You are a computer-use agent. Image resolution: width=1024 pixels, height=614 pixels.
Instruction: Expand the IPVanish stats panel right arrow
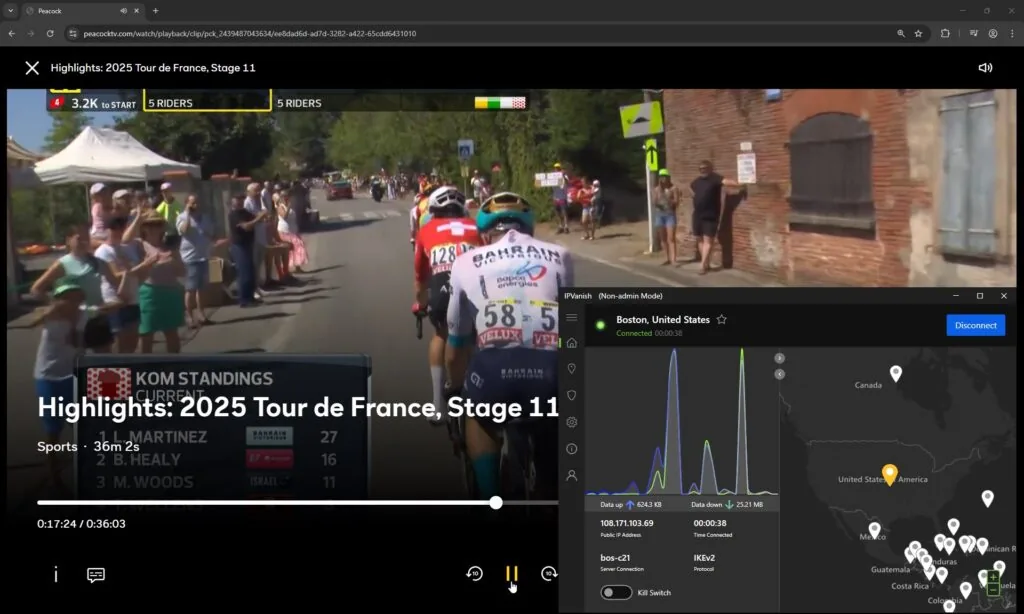[x=779, y=359]
